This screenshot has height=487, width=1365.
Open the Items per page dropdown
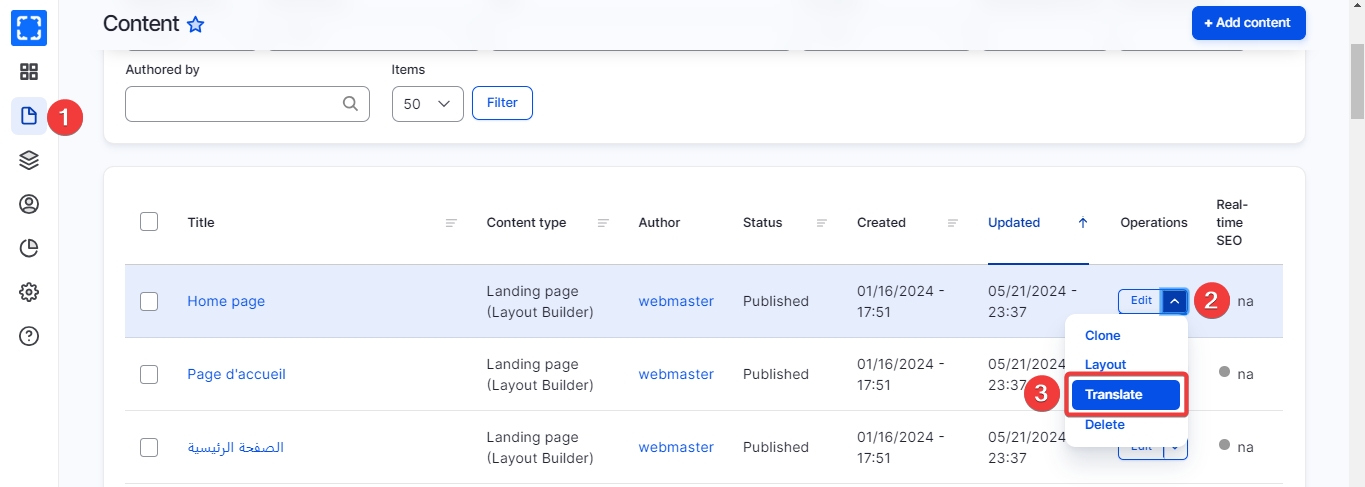pyautogui.click(x=427, y=103)
